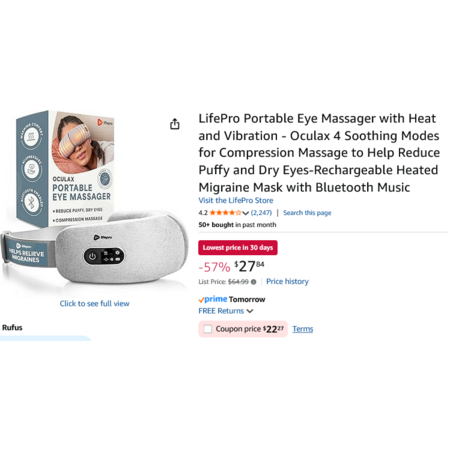Click the Oculax product box image
This screenshot has width=450, height=450.
point(65,168)
